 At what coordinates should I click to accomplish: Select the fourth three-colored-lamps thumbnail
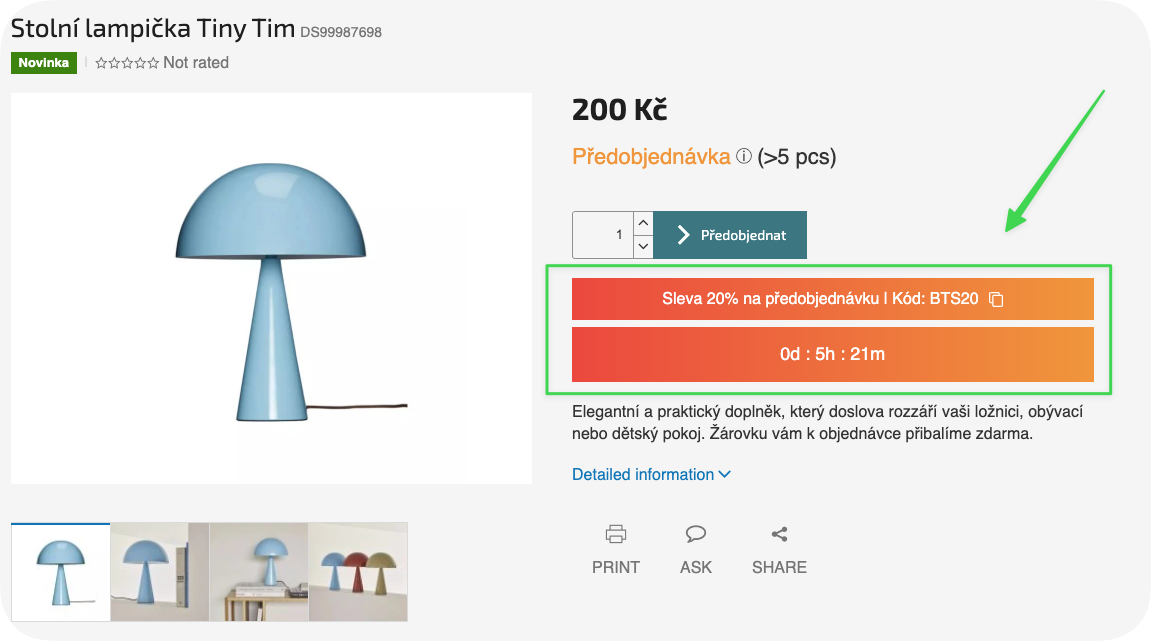358,572
